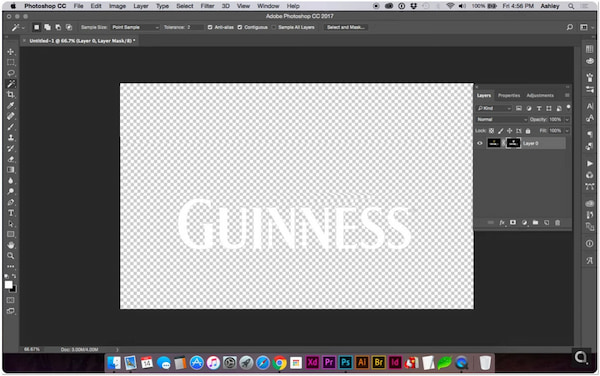The width and height of the screenshot is (600, 376).
Task: Open Fill slider dropdown arrow
Action: point(567,131)
